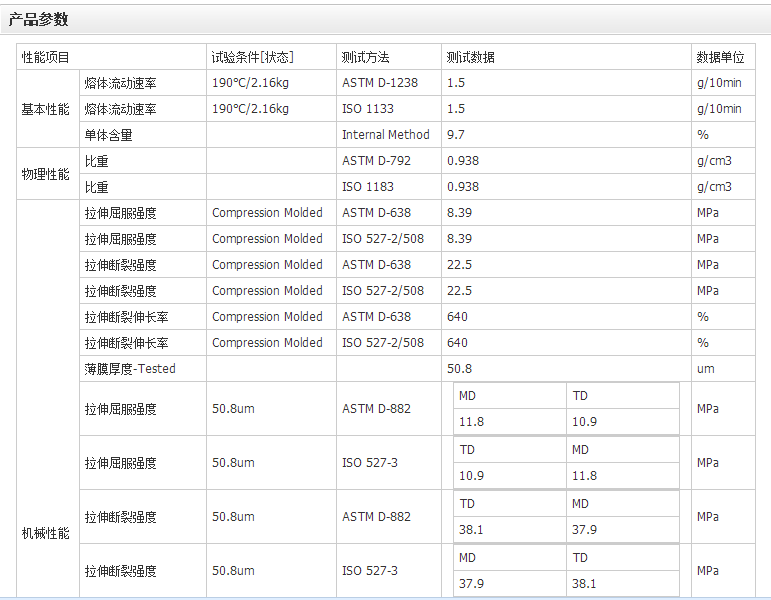This screenshot has width=771, height=600.
Task: Select the ISO 1133 test method
Action: click(x=368, y=109)
